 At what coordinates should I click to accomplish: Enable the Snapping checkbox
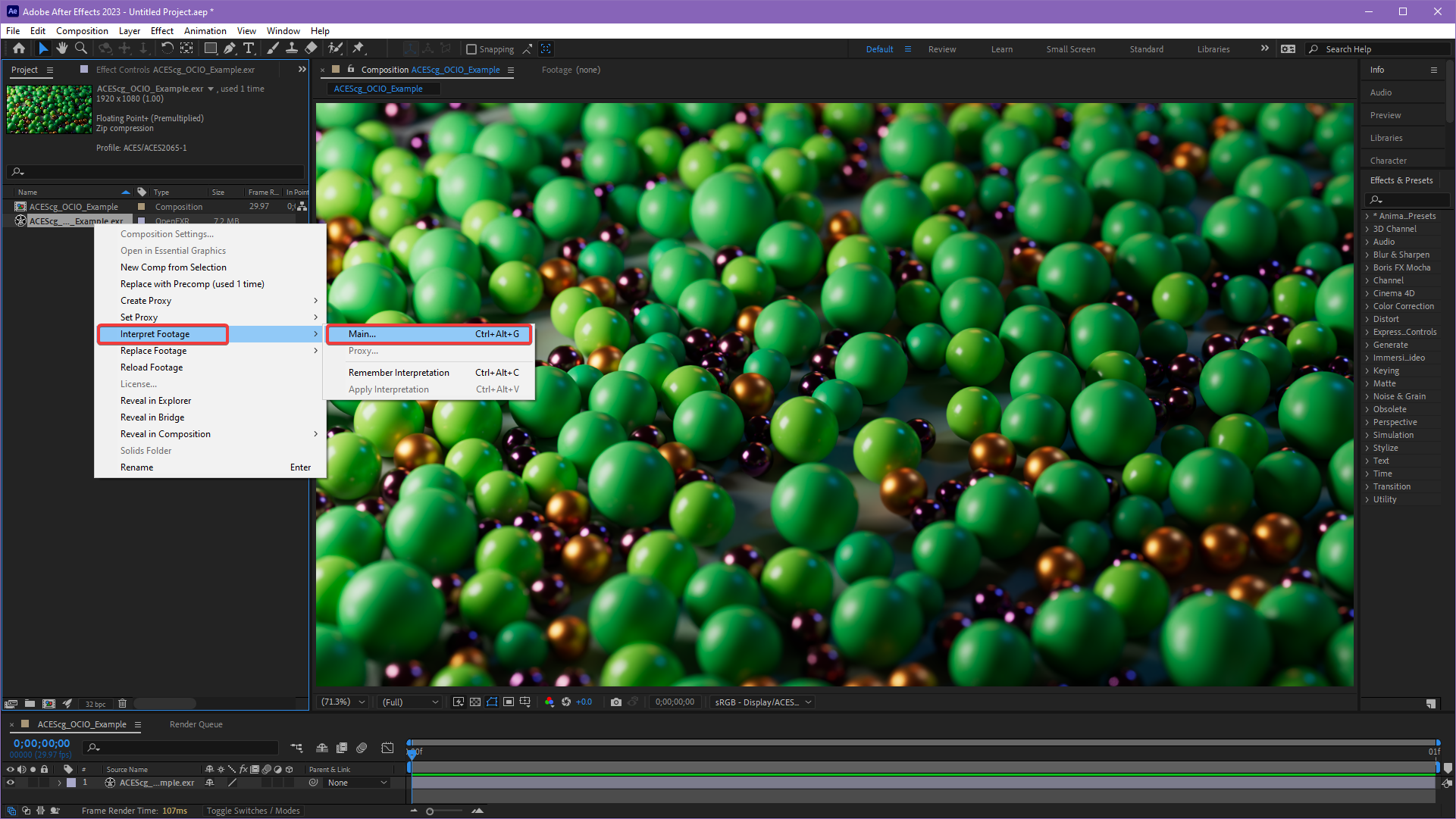(x=471, y=49)
